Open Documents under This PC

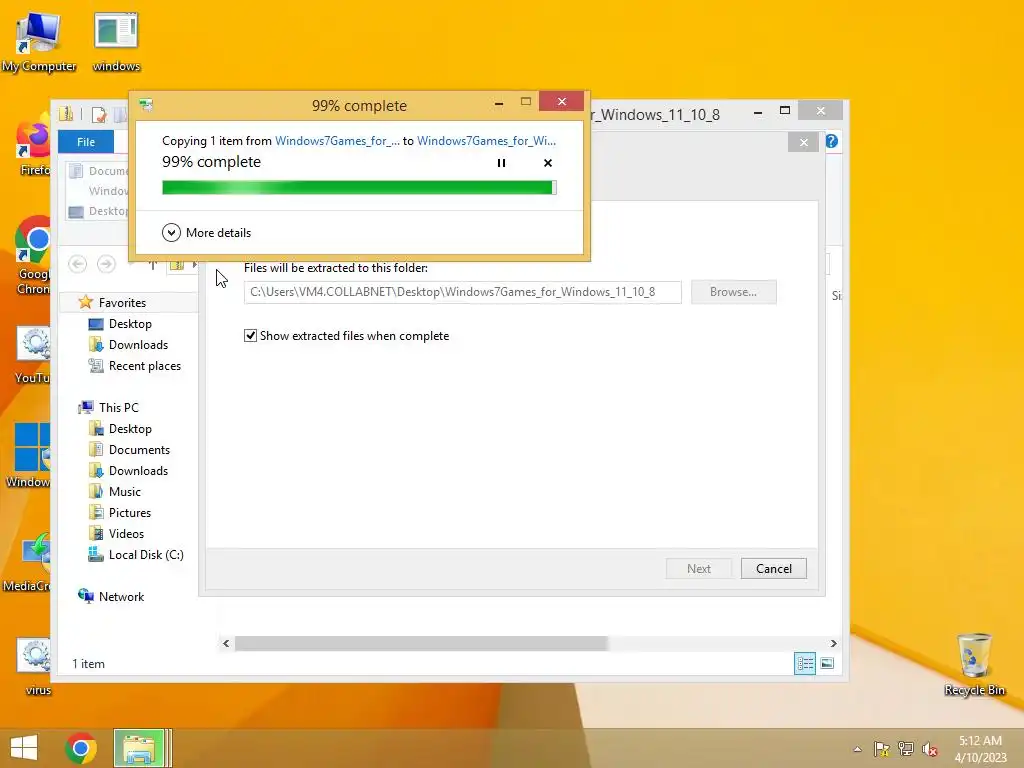[x=139, y=449]
